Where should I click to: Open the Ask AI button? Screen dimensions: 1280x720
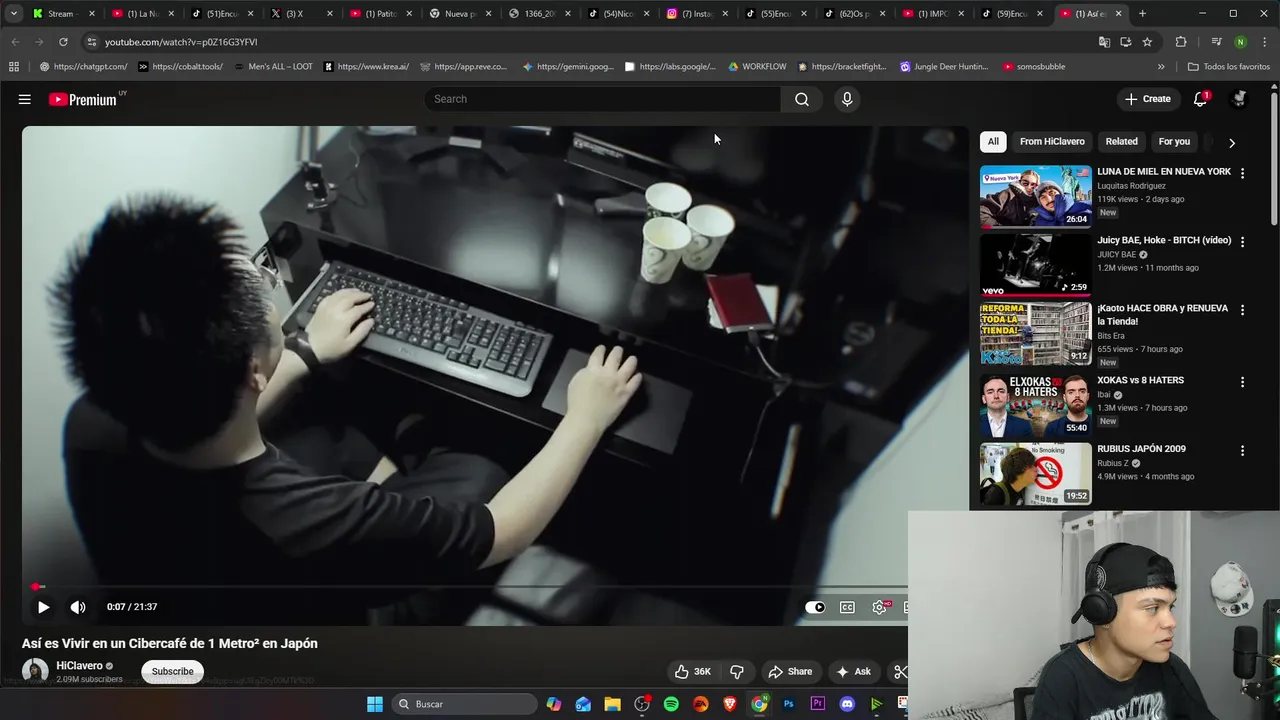pyautogui.click(x=853, y=672)
